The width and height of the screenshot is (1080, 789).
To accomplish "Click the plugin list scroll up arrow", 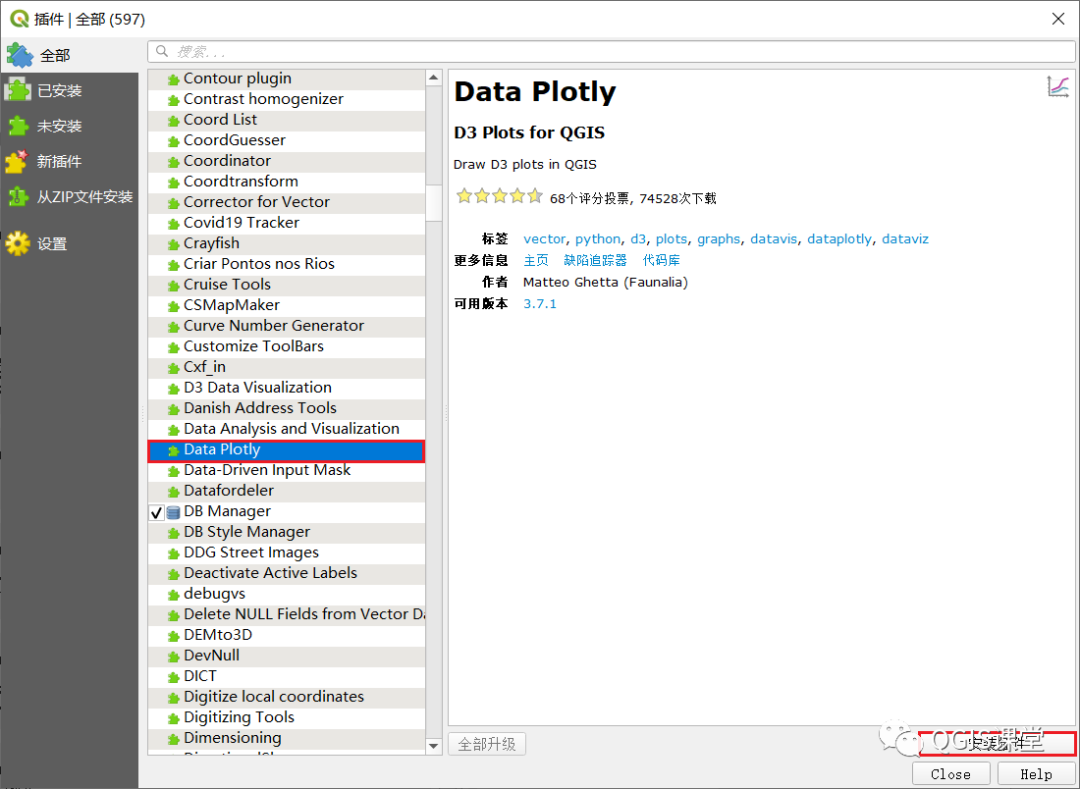I will pos(433,78).
